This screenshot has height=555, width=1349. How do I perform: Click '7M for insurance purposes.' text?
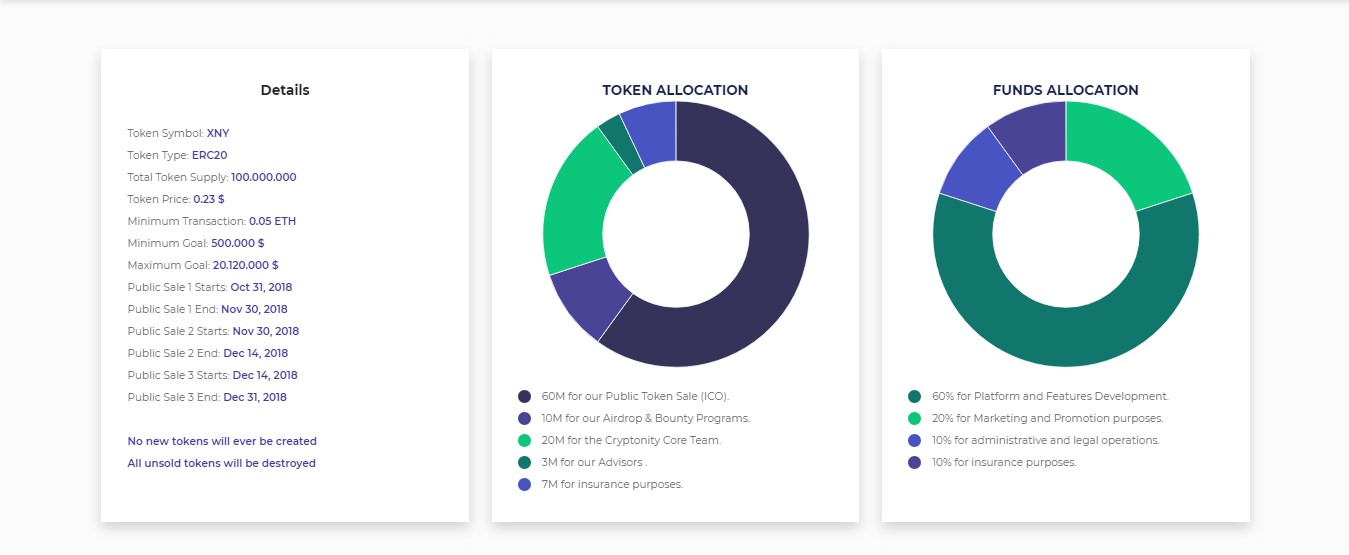click(x=612, y=484)
